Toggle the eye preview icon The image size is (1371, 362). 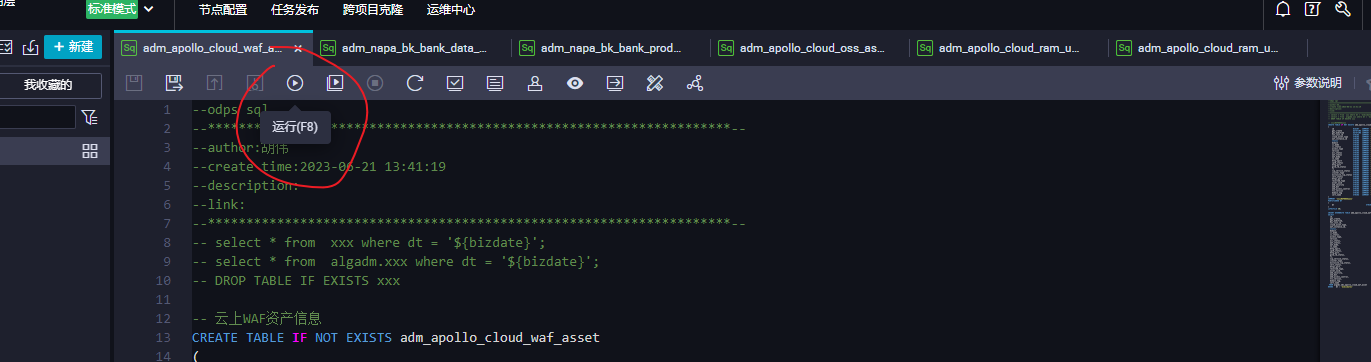coord(575,83)
